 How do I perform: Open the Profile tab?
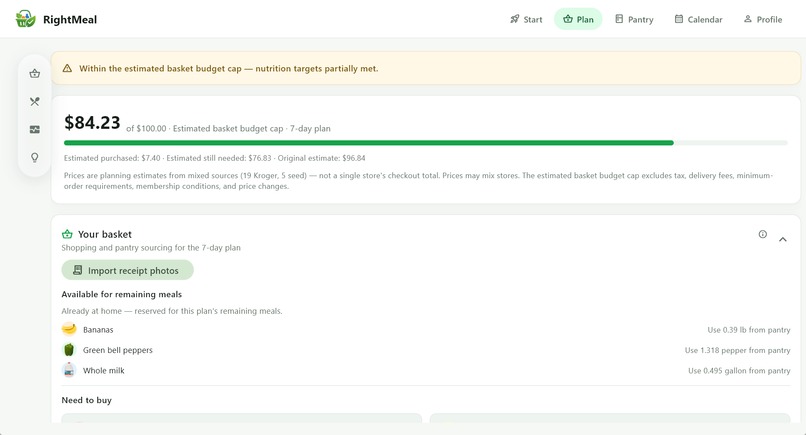tap(763, 20)
